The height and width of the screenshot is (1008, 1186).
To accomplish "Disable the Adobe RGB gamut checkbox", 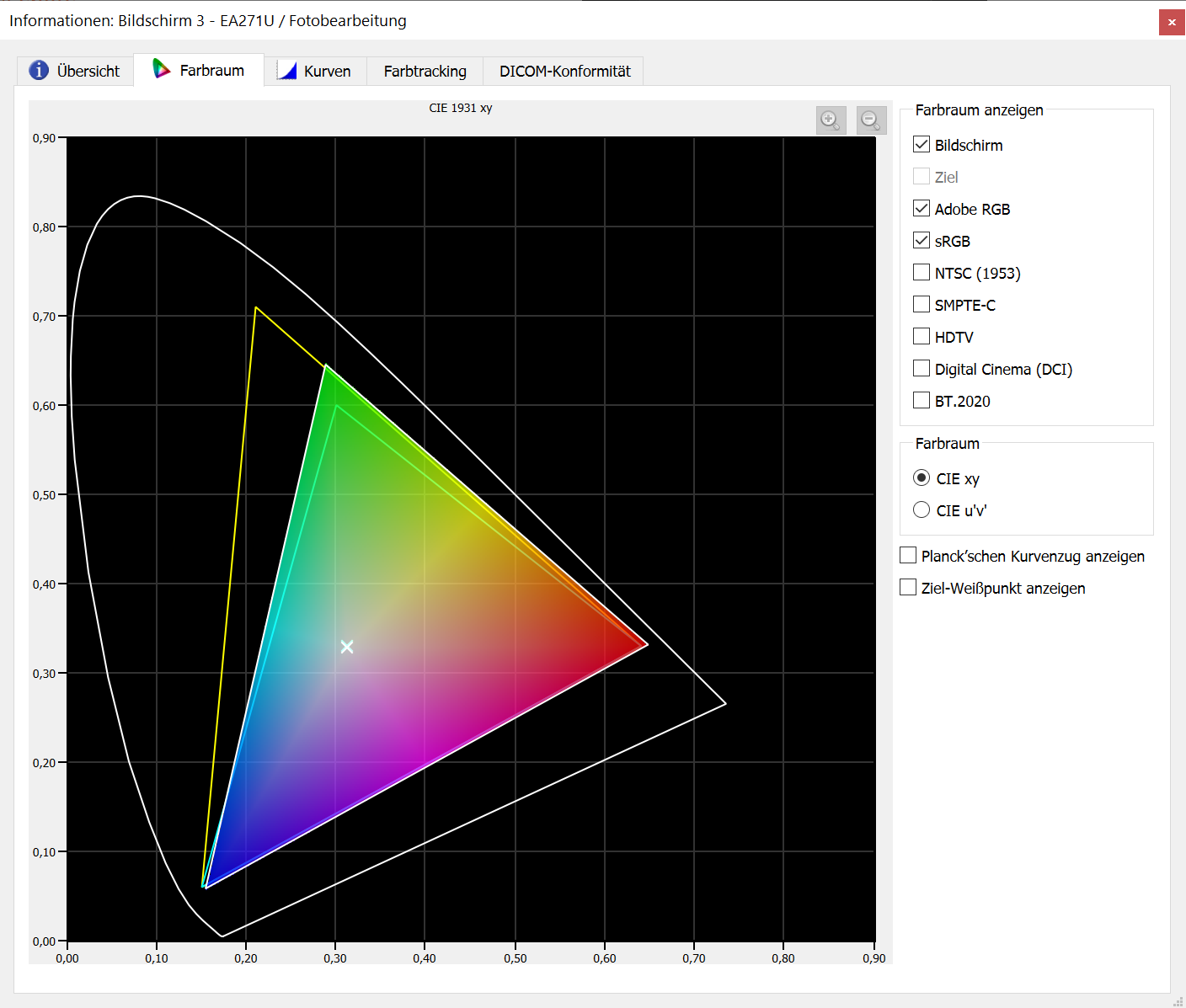I will point(922,209).
